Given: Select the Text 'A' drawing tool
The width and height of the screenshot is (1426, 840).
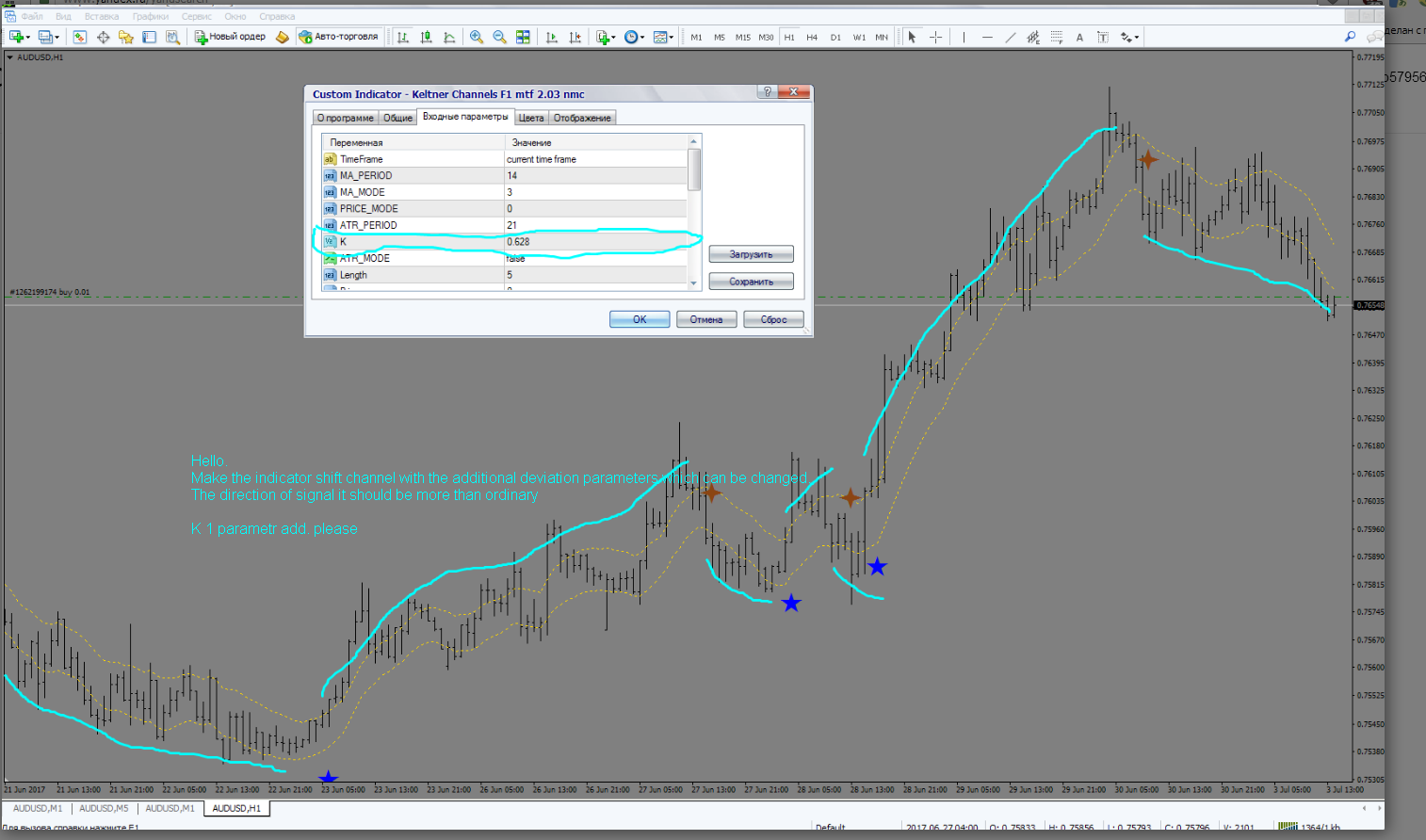Looking at the screenshot, I should (x=1079, y=37).
